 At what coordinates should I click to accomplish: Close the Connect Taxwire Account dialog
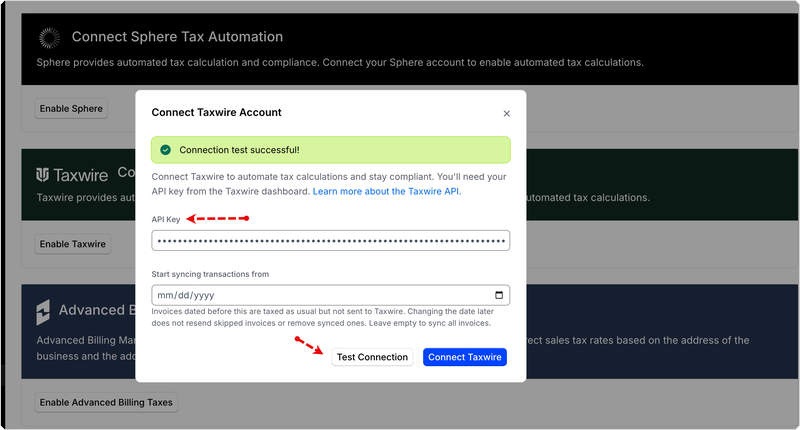[x=506, y=113]
